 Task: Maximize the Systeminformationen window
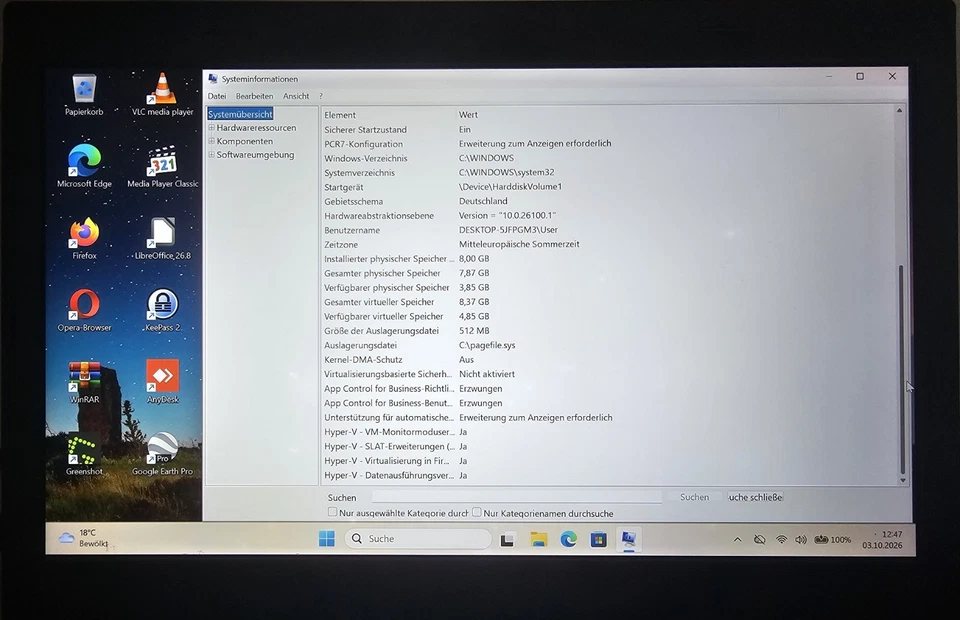coord(860,77)
